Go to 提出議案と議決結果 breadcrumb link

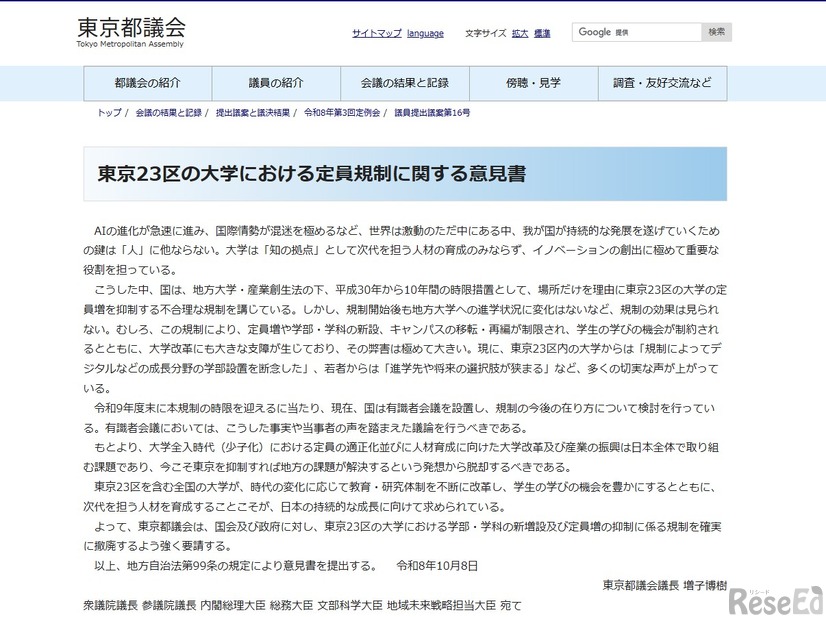(253, 113)
